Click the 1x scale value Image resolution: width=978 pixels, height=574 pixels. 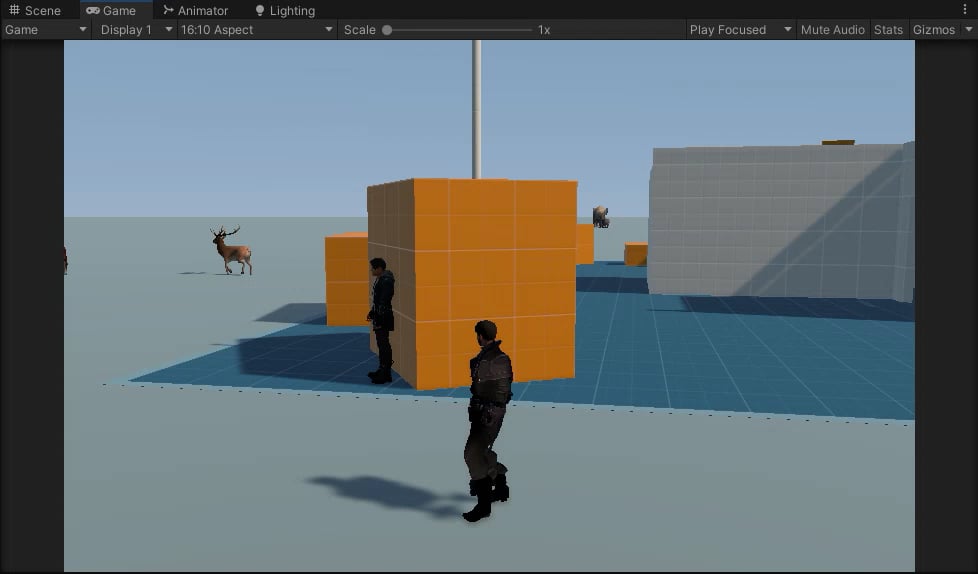[x=544, y=30]
